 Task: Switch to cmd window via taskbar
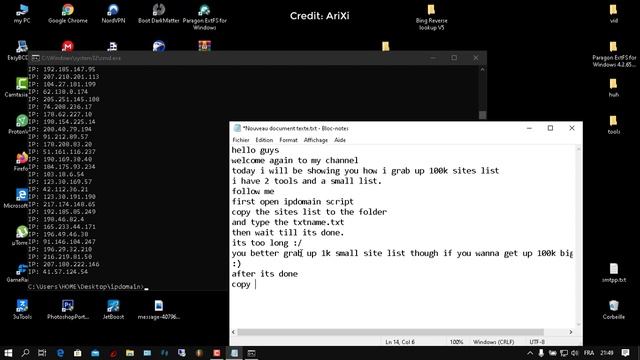[251, 353]
